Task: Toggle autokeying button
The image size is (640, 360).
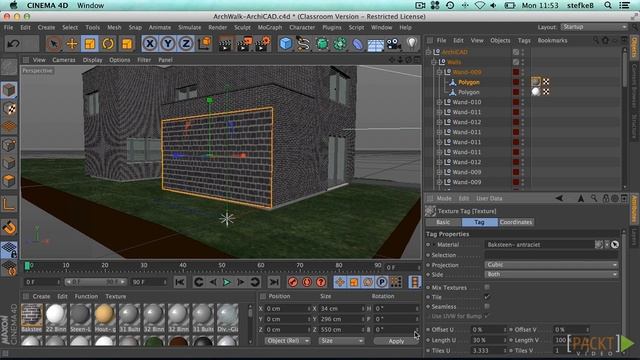Action: click(307, 282)
